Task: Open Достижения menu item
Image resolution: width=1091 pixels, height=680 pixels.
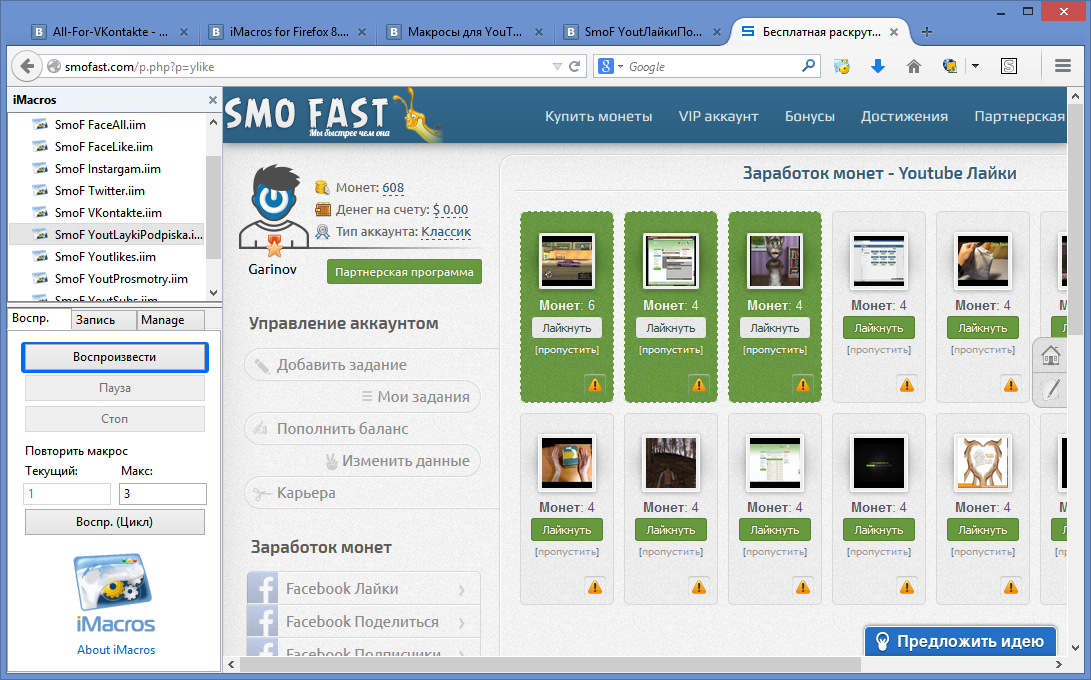Action: [x=904, y=116]
